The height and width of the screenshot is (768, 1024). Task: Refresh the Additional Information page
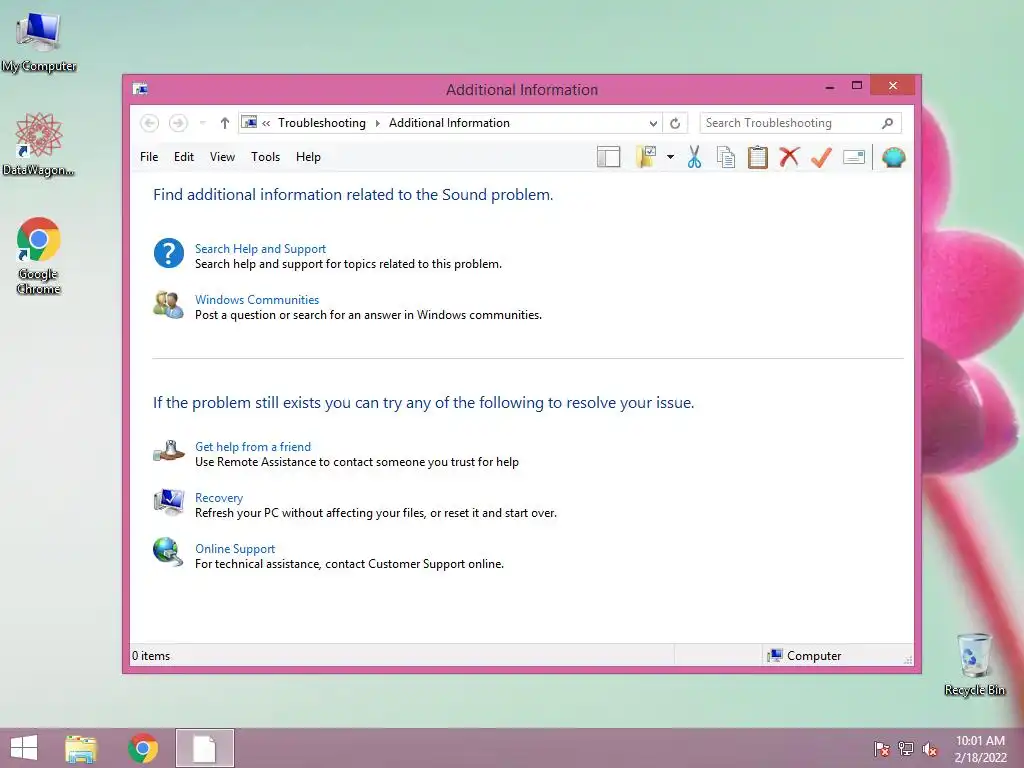675,123
